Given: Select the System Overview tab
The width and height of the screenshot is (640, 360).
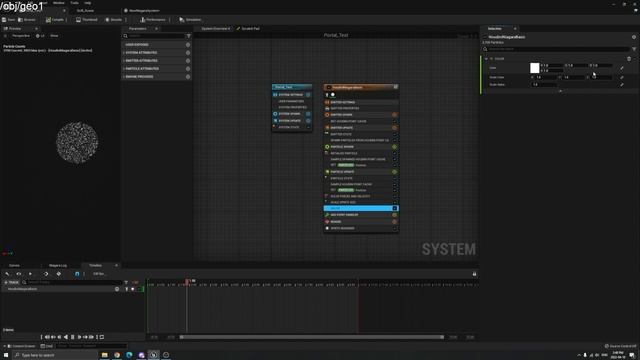Looking at the screenshot, I should point(216,29).
